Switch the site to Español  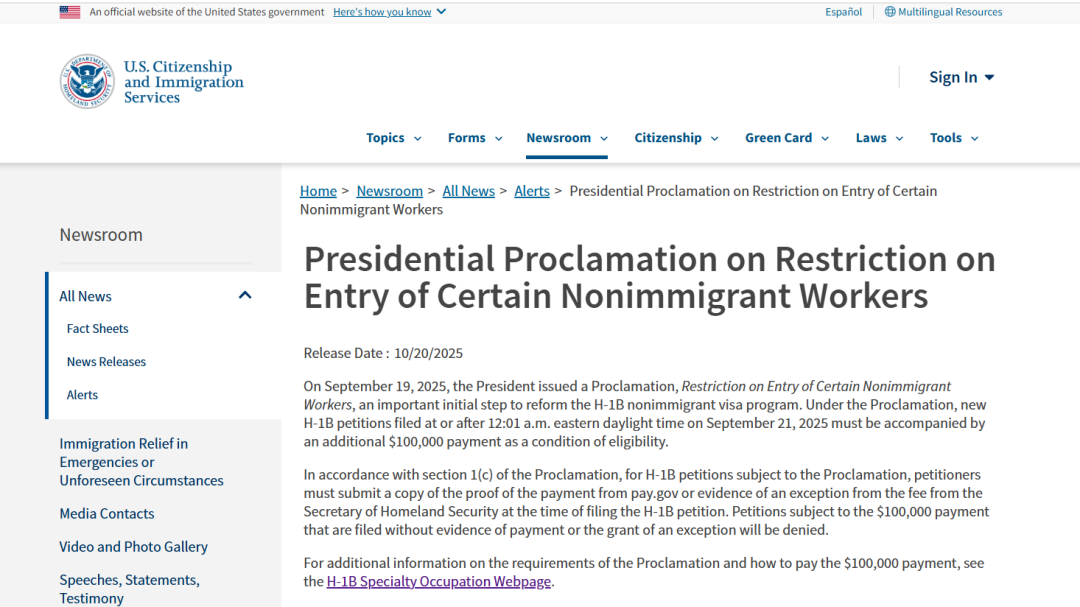843,12
